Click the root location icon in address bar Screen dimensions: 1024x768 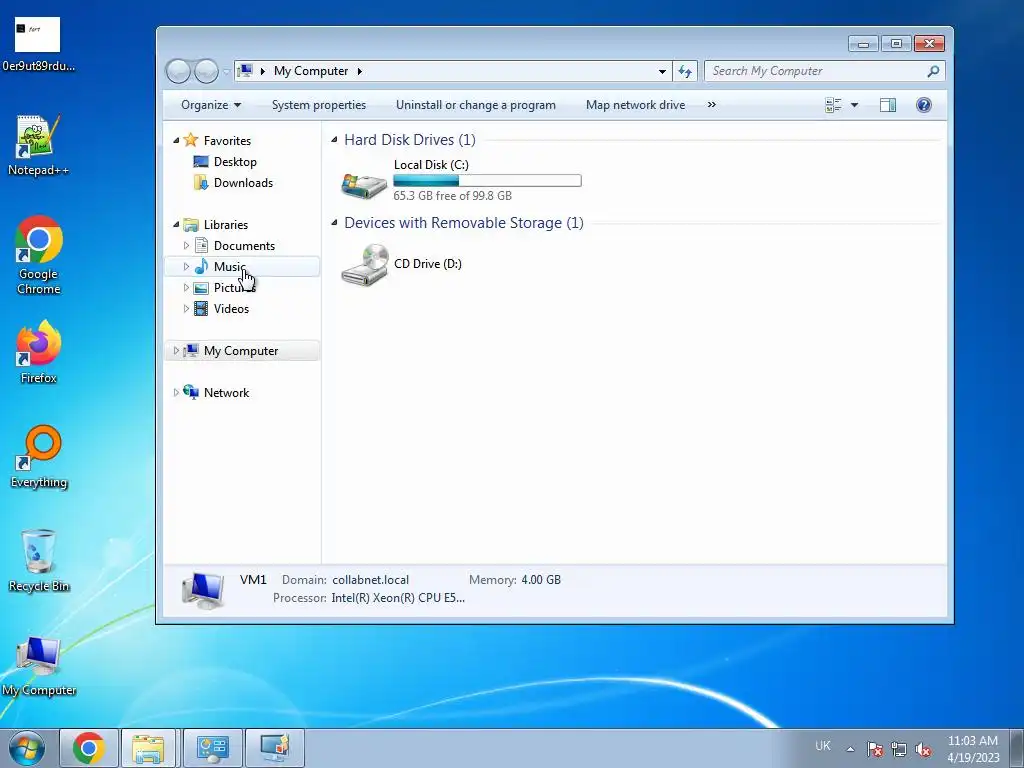click(x=244, y=71)
